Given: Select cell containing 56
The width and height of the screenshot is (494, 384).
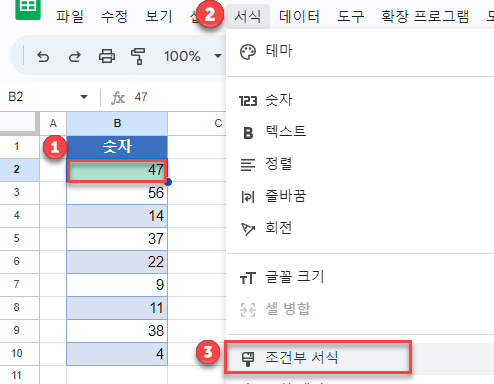Looking at the screenshot, I should (x=117, y=193).
